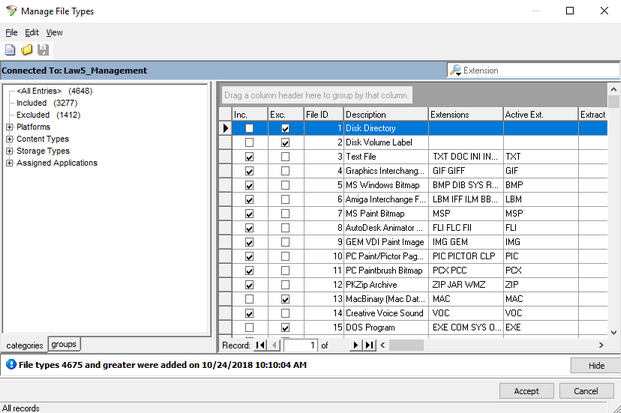
Task: Click the New file toolbar icon
Action: click(x=10, y=50)
